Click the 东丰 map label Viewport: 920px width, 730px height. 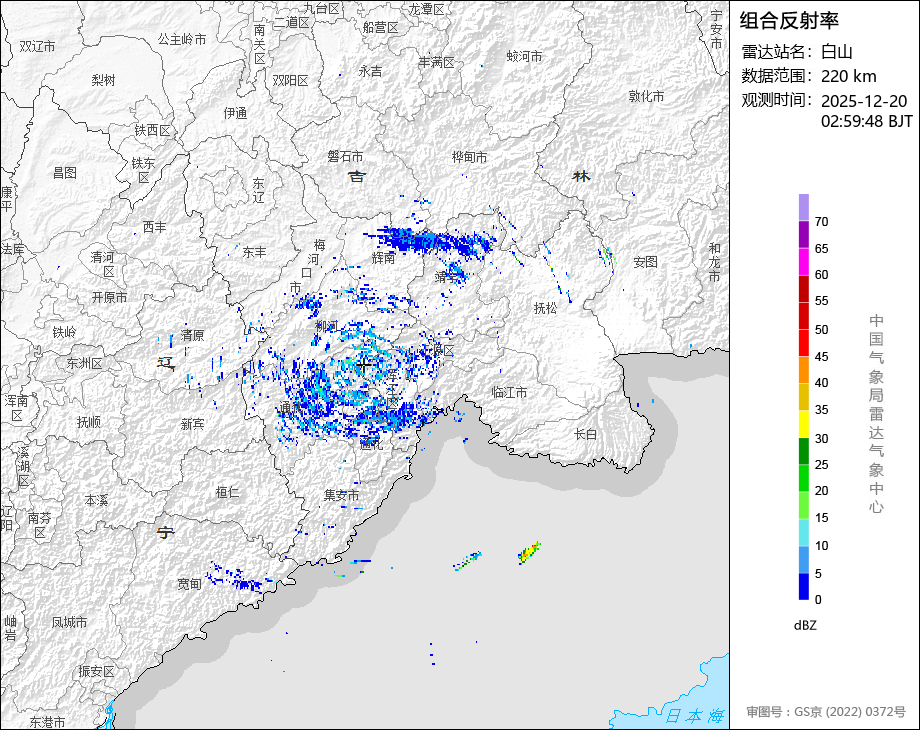[254, 252]
